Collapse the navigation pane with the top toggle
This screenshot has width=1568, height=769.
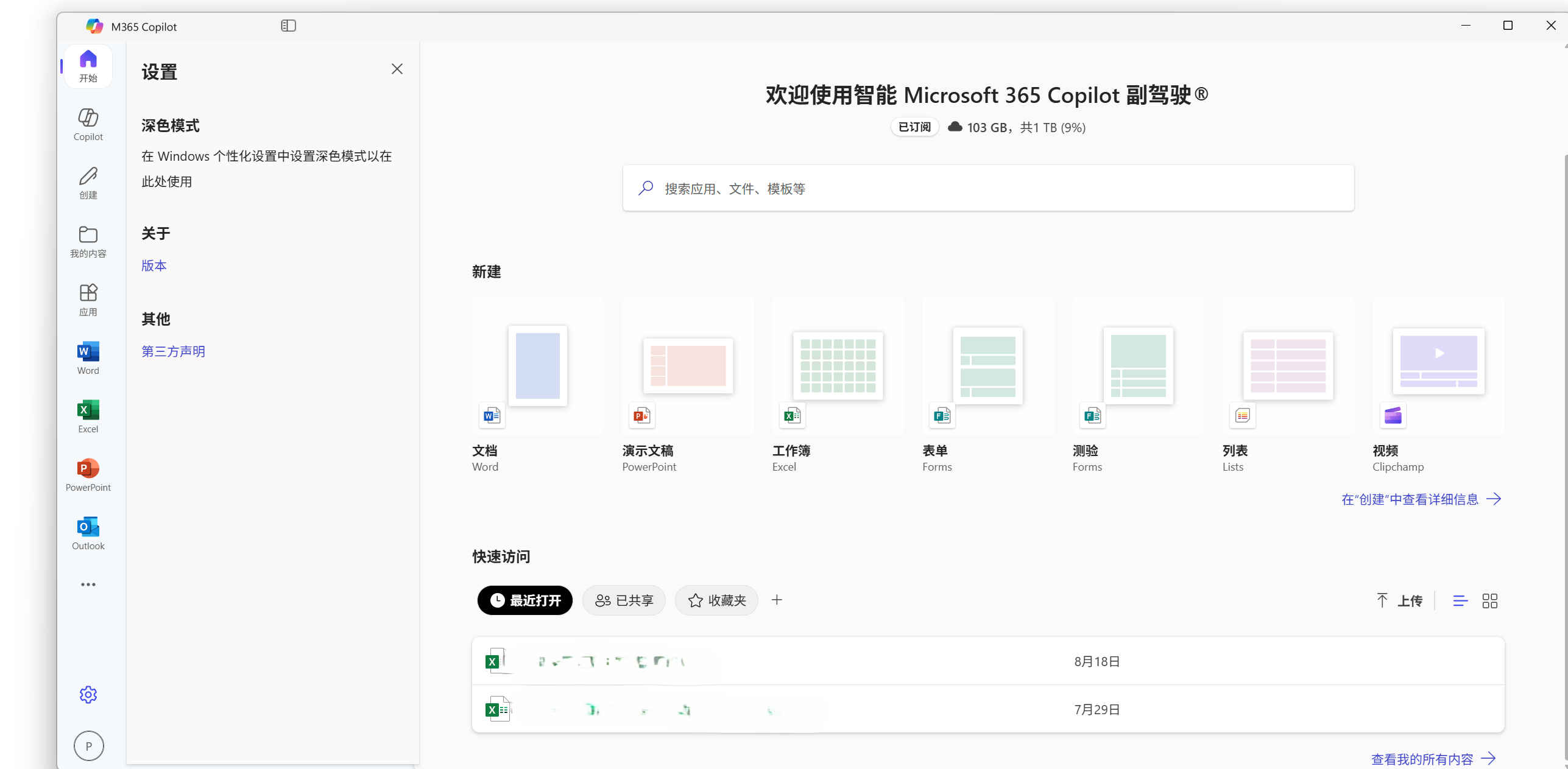click(x=288, y=26)
